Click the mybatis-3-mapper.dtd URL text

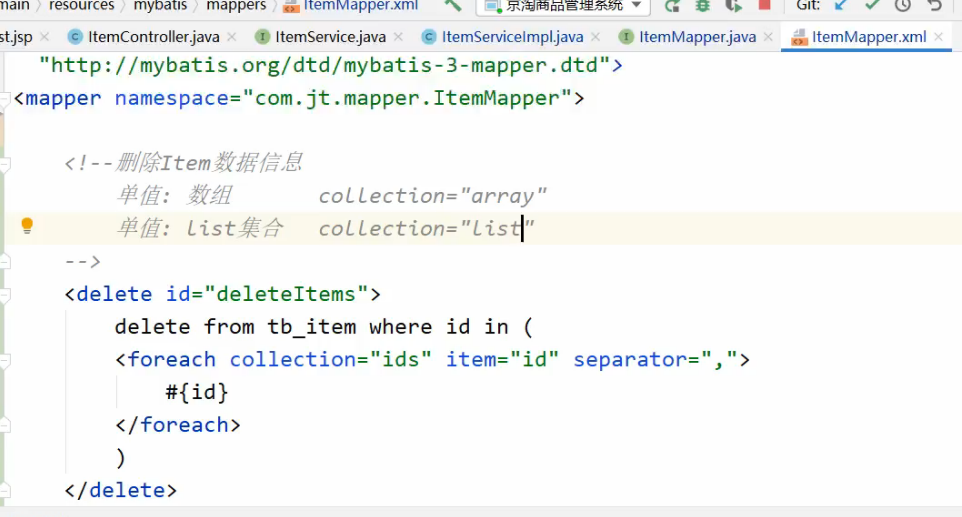pos(325,65)
